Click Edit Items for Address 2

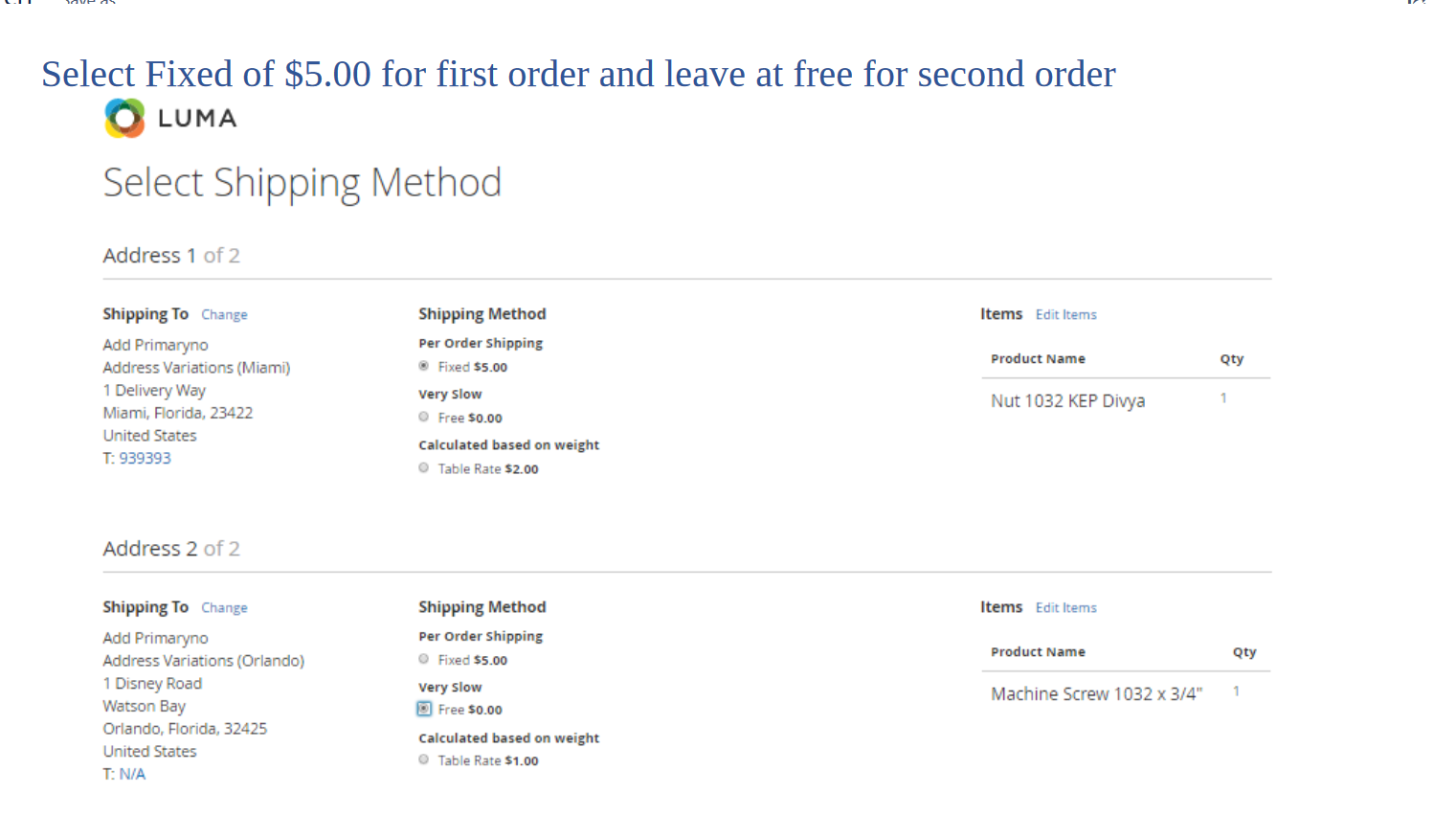coord(1065,607)
